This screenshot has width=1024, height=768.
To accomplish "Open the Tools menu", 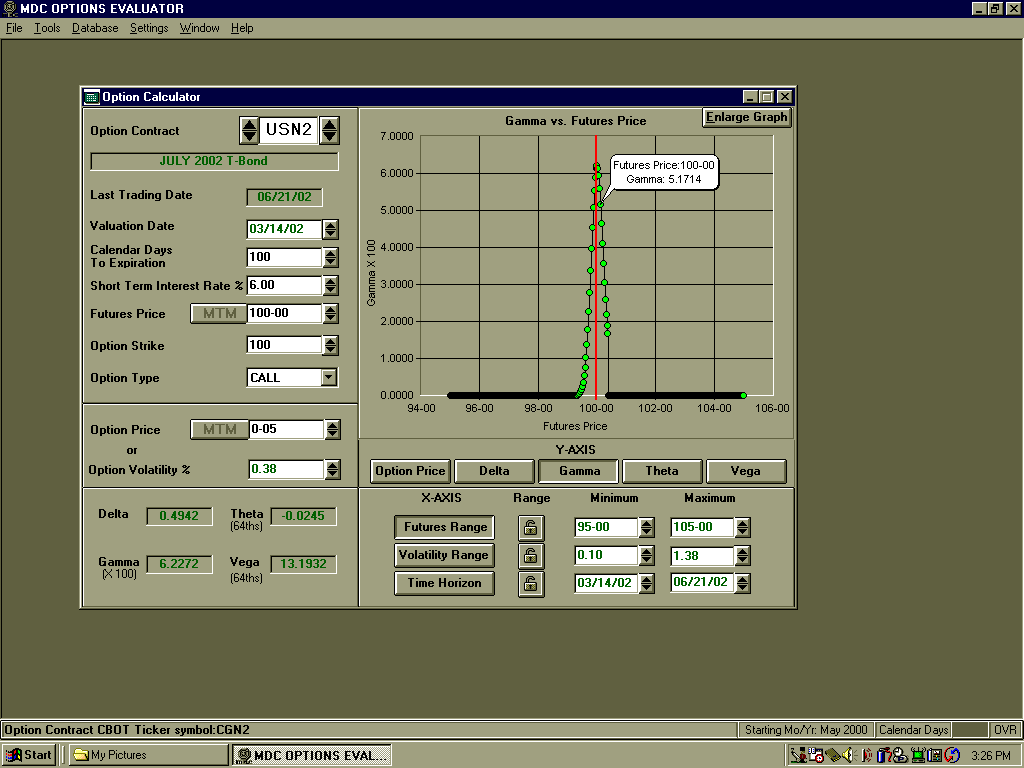I will (47, 28).
